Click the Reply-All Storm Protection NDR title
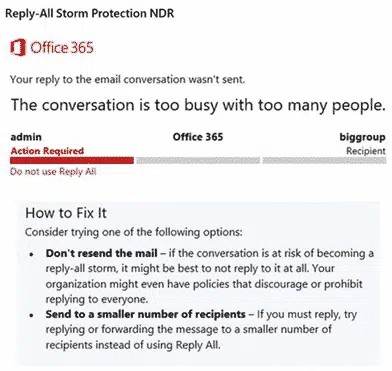This screenshot has width=392, height=371. click(90, 13)
